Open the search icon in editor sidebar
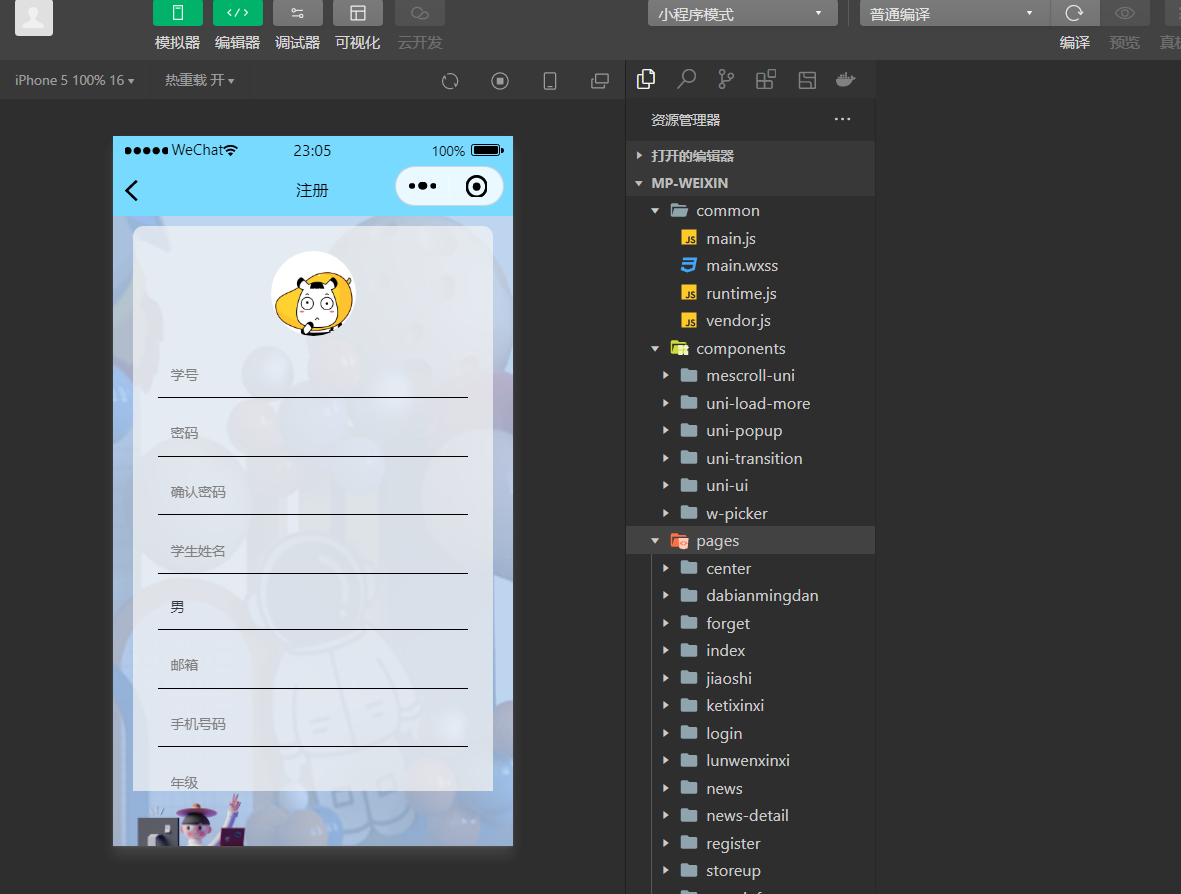The height and width of the screenshot is (894, 1181). (x=686, y=79)
